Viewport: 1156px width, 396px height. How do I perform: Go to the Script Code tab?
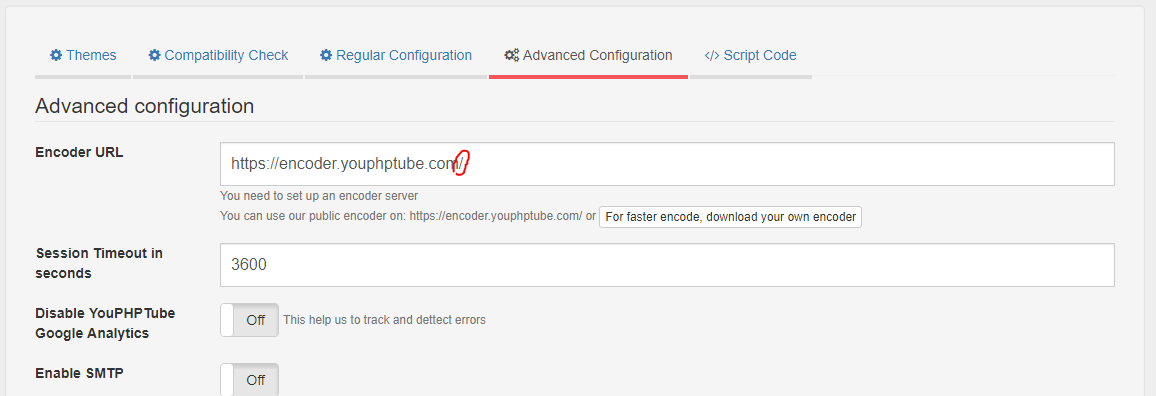point(751,55)
